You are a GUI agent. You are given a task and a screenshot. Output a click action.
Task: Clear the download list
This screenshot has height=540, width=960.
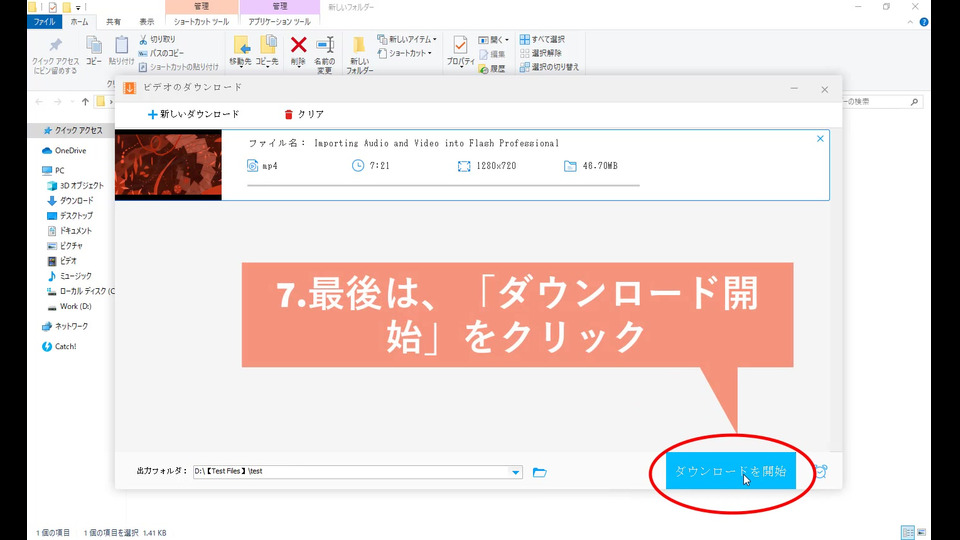[304, 114]
